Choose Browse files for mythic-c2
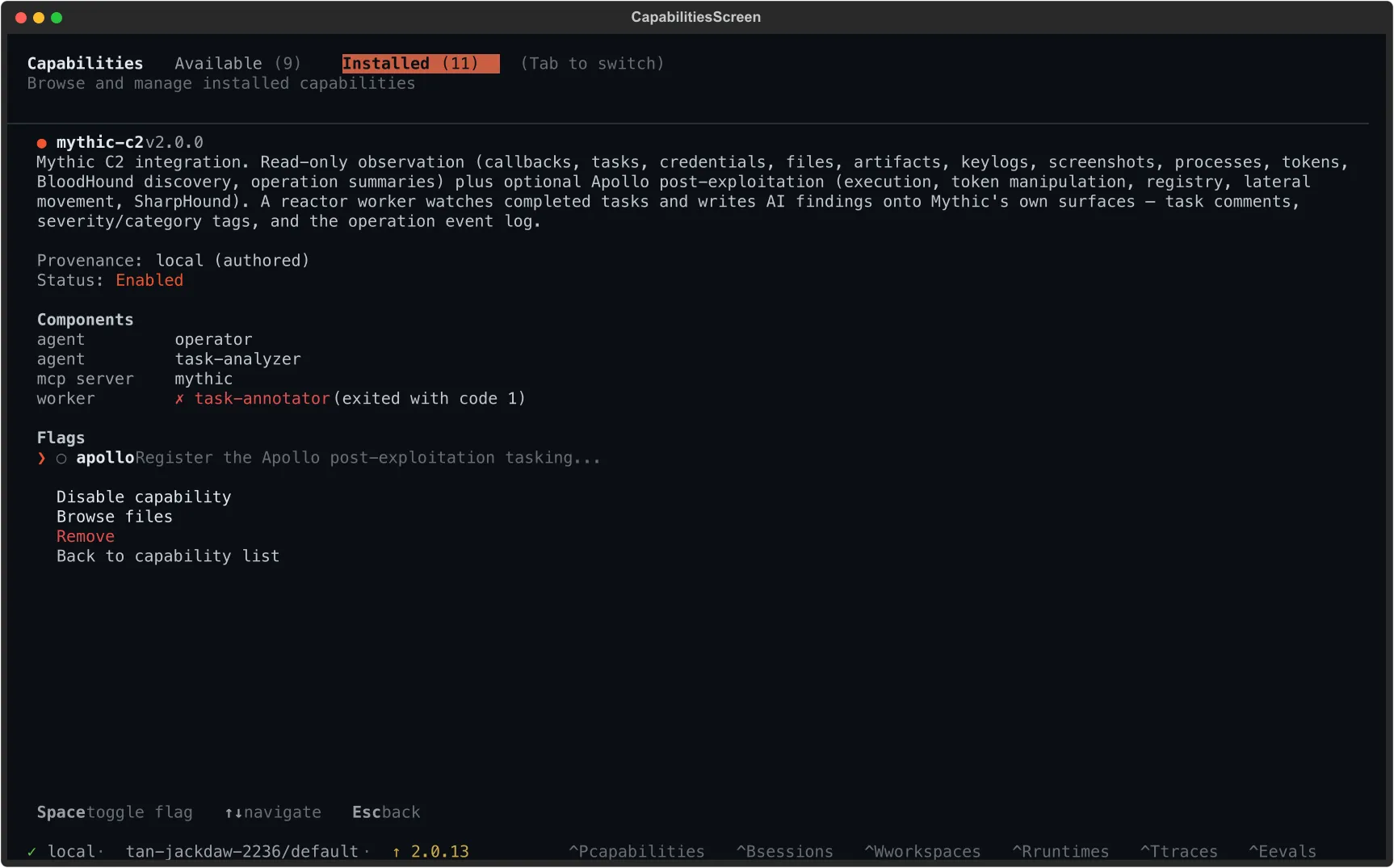Image resolution: width=1394 pixels, height=868 pixels. click(x=114, y=517)
